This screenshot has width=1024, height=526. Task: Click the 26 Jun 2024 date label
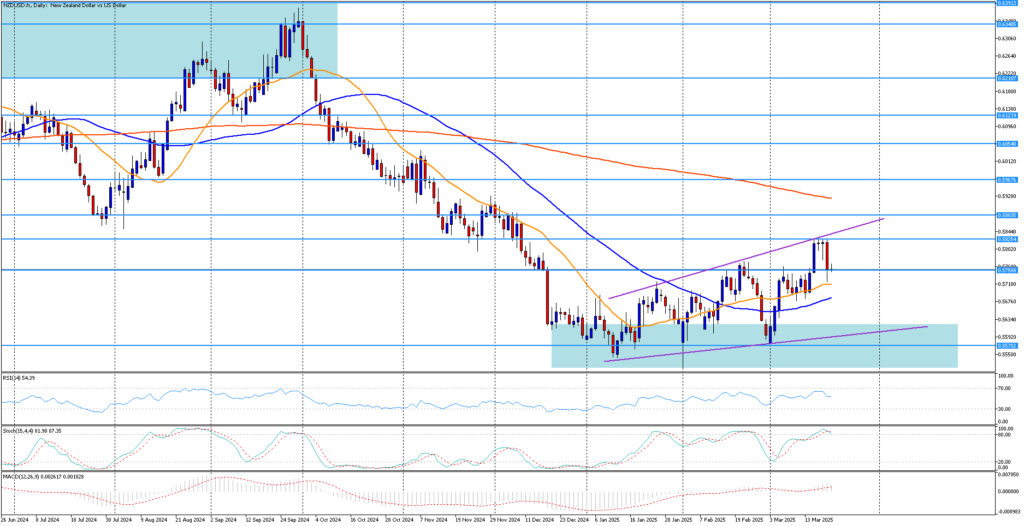tap(16, 520)
